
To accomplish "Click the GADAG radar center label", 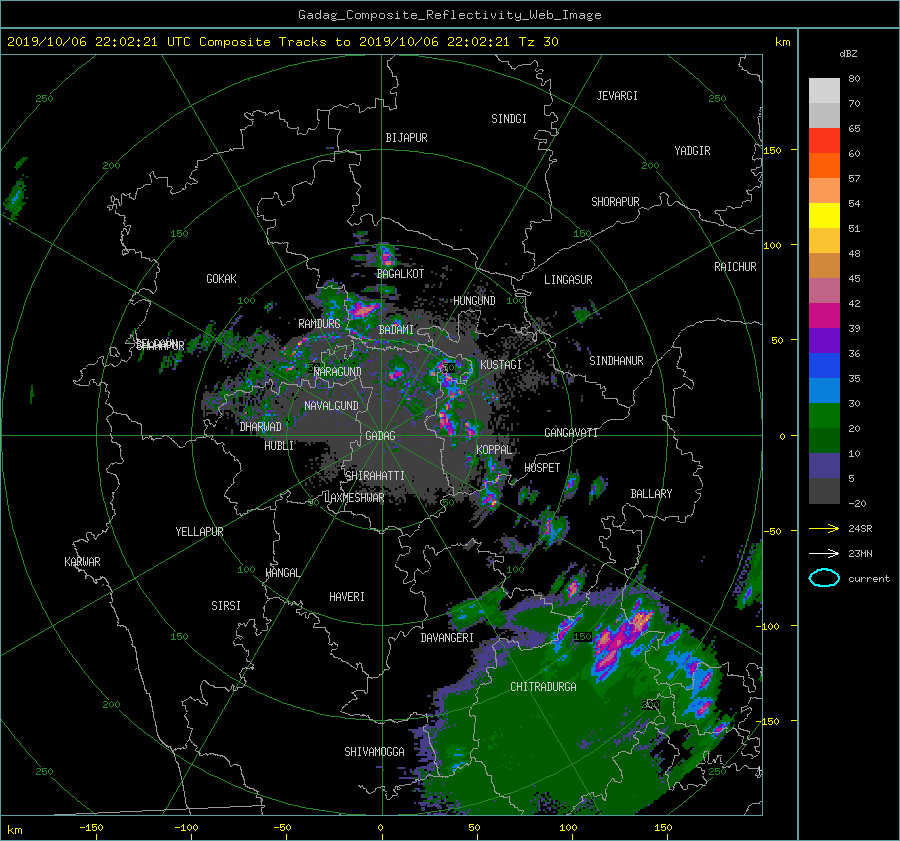I will (380, 436).
